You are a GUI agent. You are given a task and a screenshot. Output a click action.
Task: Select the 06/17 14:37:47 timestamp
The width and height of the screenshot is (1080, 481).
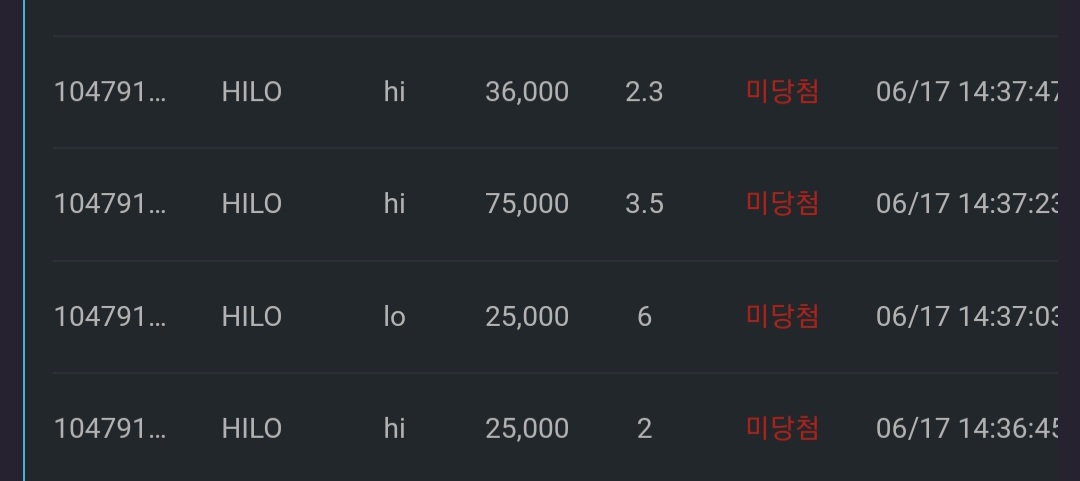coord(967,92)
